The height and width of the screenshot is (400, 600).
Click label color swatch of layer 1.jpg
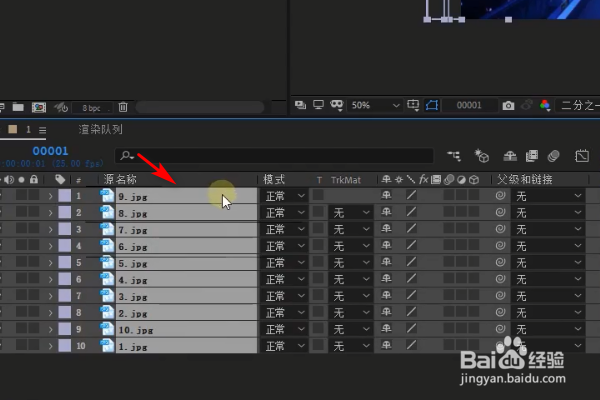64,346
